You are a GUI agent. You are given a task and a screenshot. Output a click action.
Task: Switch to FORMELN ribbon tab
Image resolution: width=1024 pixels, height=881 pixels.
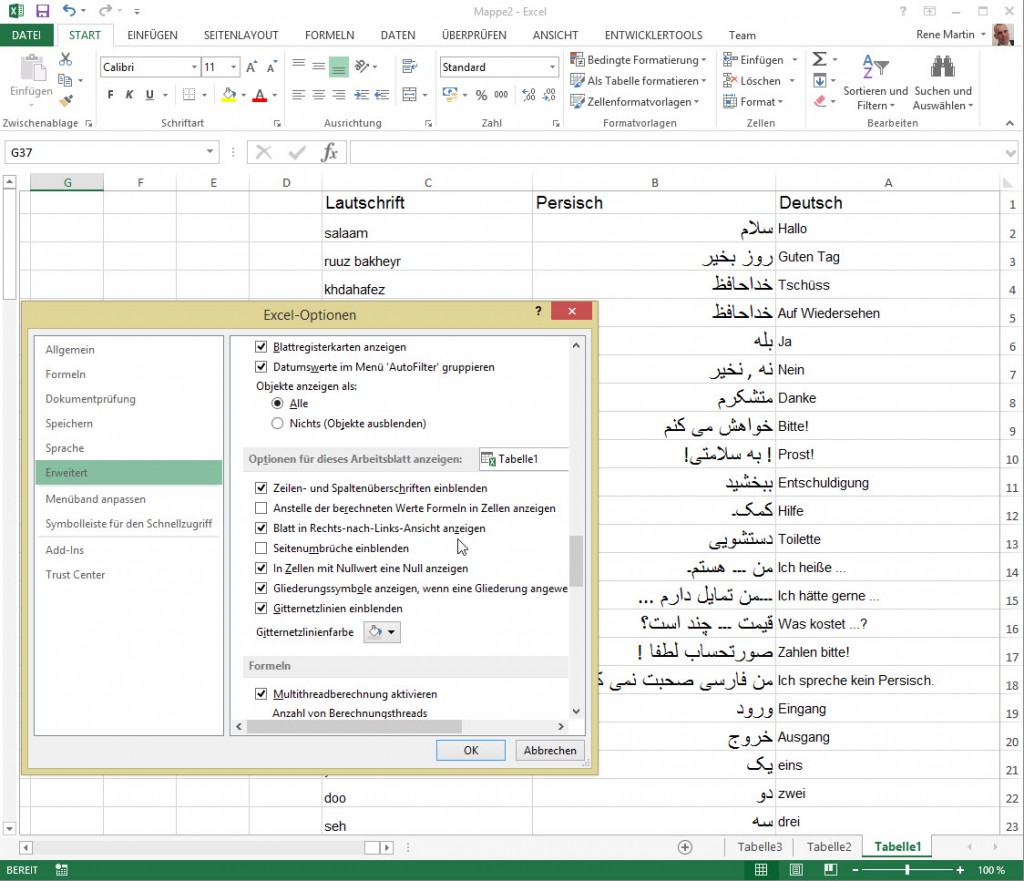(329, 35)
